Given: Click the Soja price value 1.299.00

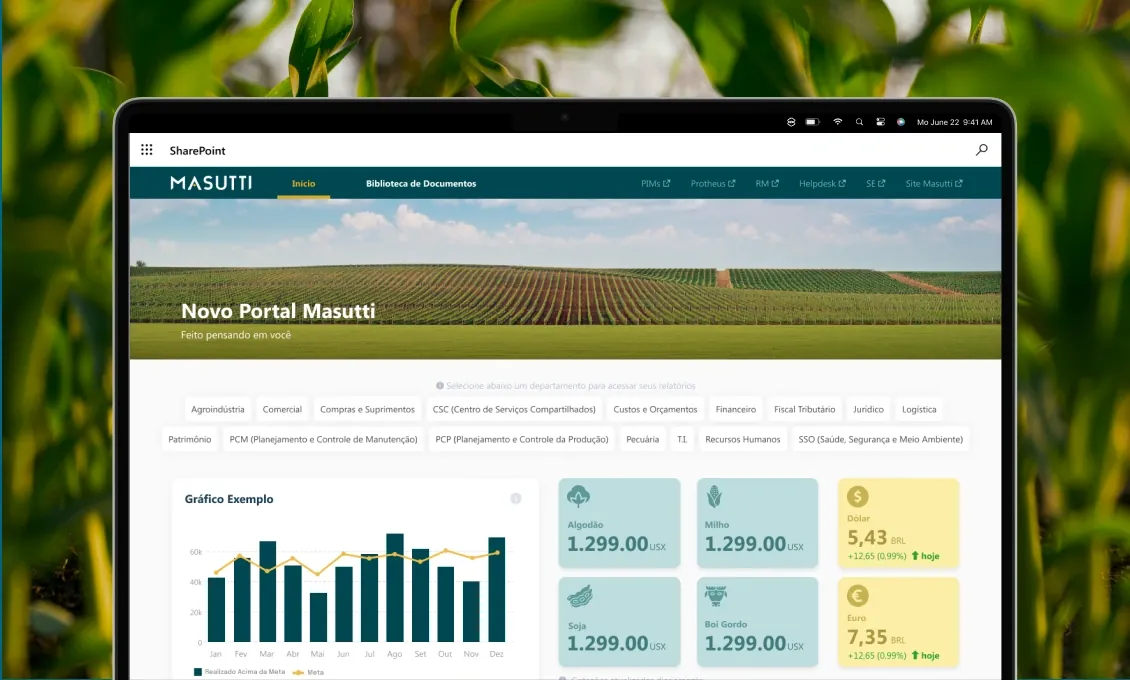Looking at the screenshot, I should pyautogui.click(x=608, y=643).
